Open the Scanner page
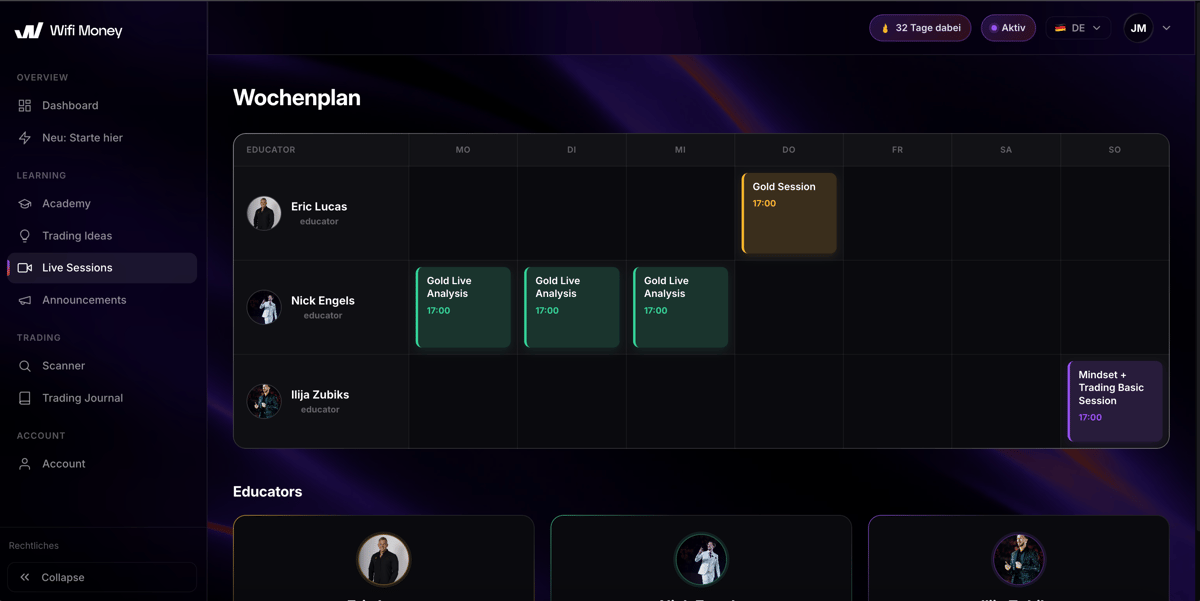 tap(102, 366)
